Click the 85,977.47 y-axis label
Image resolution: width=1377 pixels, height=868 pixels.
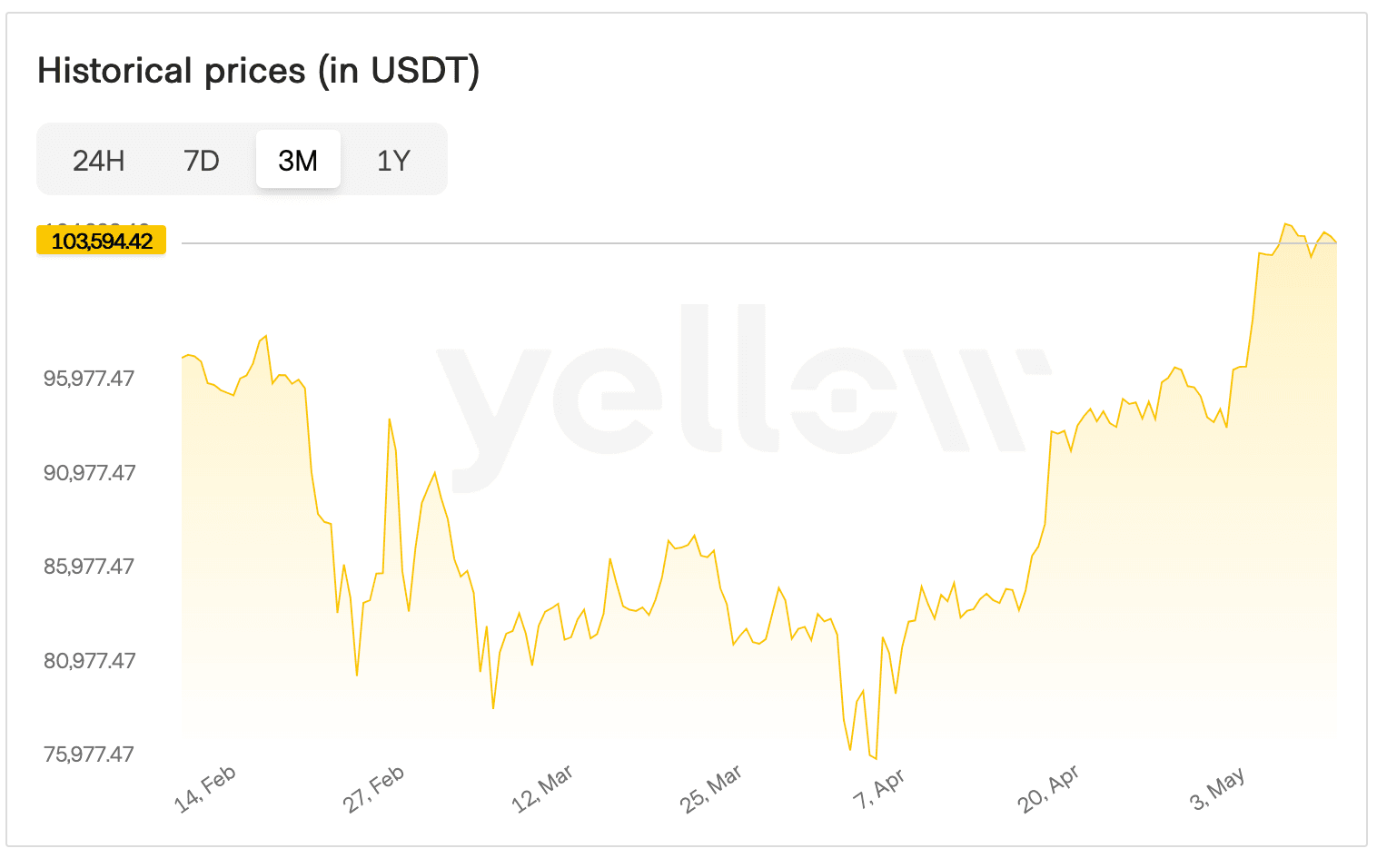[89, 567]
